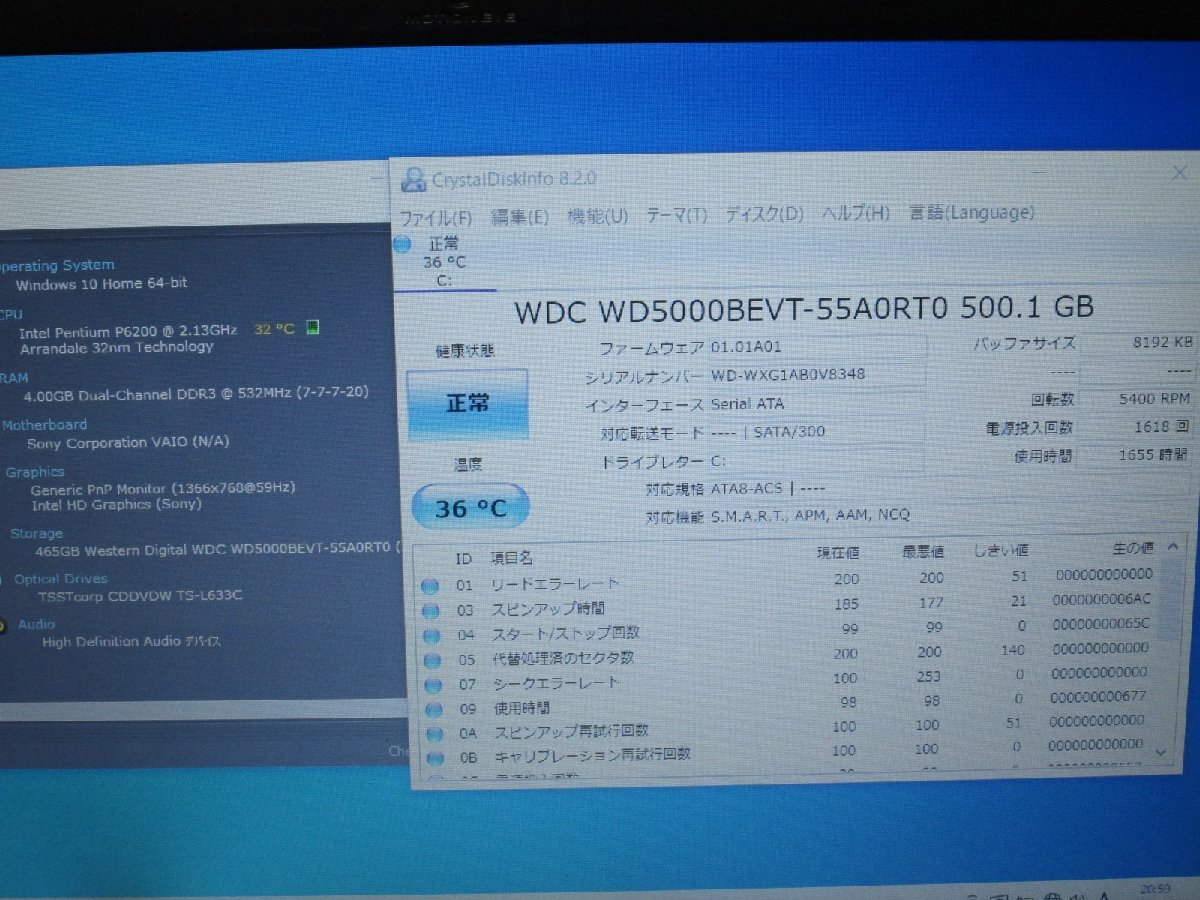The width and height of the screenshot is (1200, 900).
Task: Click the transfer mode field SATA/300
Action: [x=816, y=433]
